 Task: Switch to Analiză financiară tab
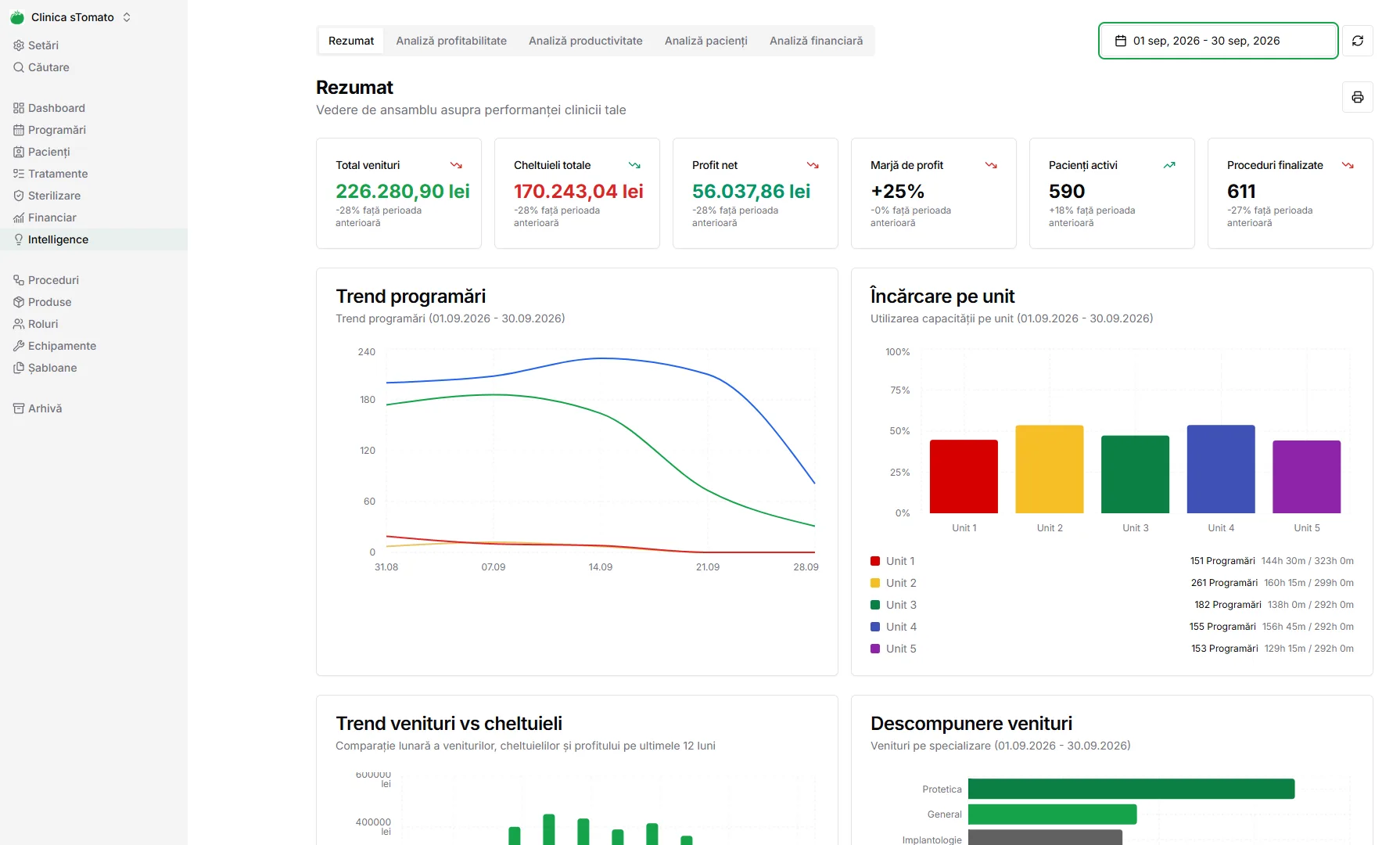(x=817, y=41)
